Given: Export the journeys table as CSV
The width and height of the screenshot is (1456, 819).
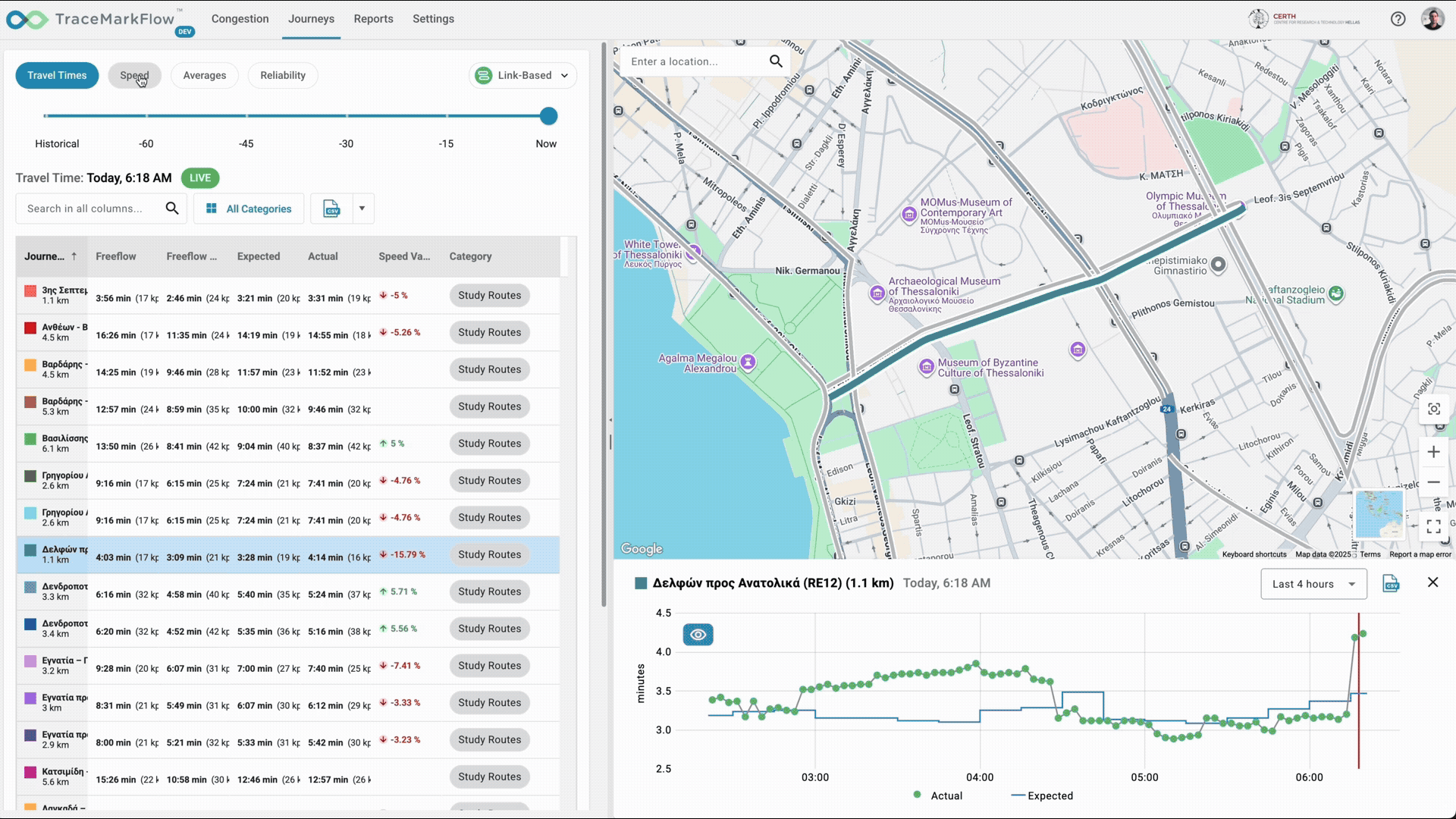Looking at the screenshot, I should (x=331, y=209).
